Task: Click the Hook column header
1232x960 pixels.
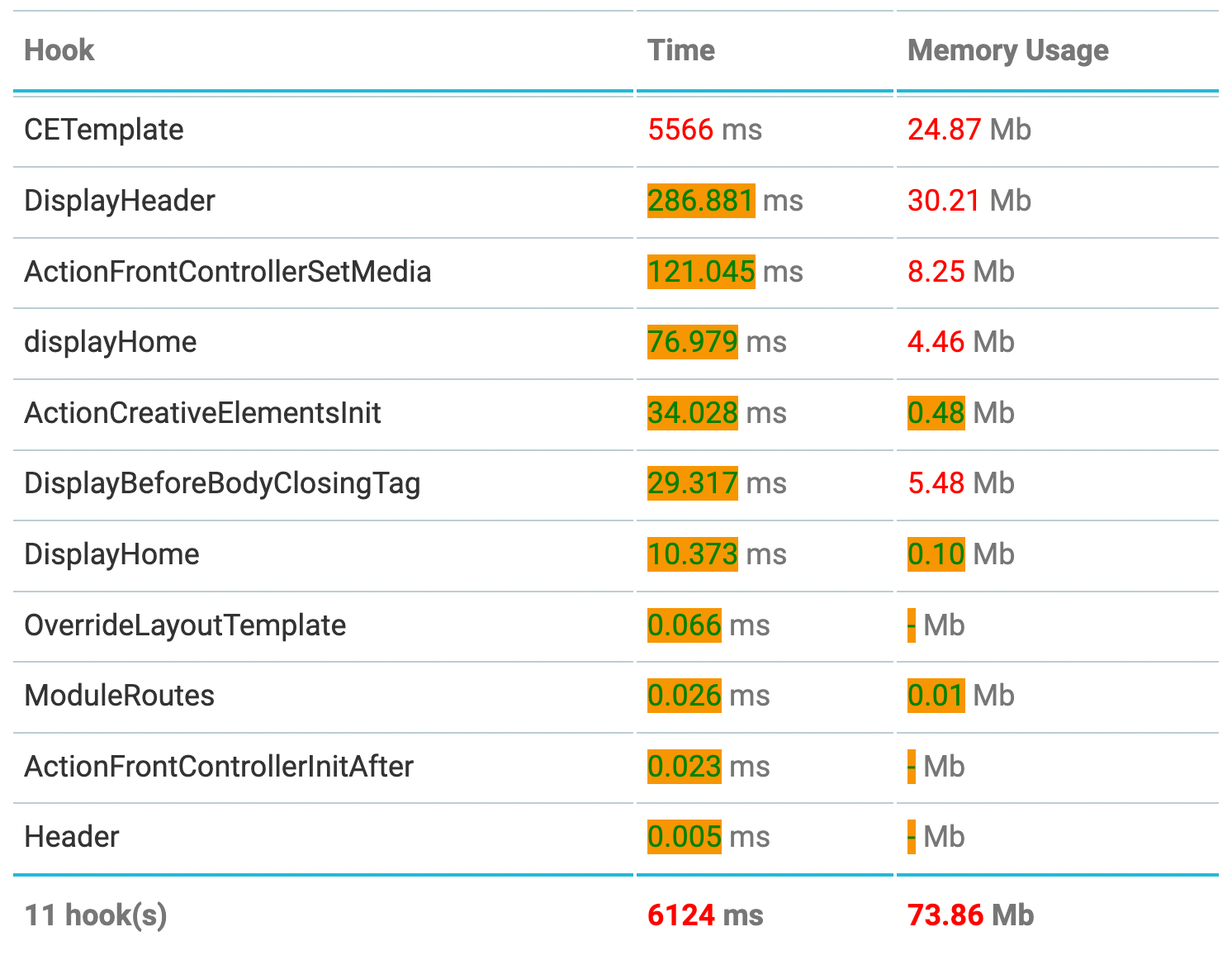Action: pyautogui.click(x=59, y=50)
